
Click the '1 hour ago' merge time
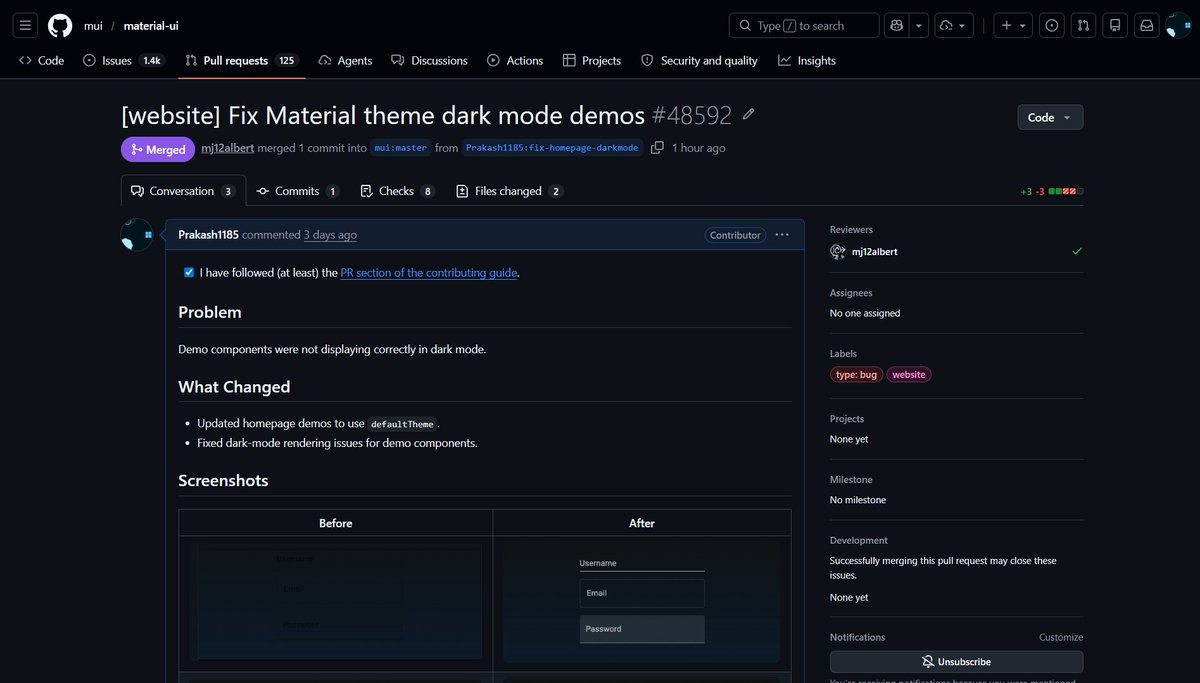[699, 148]
